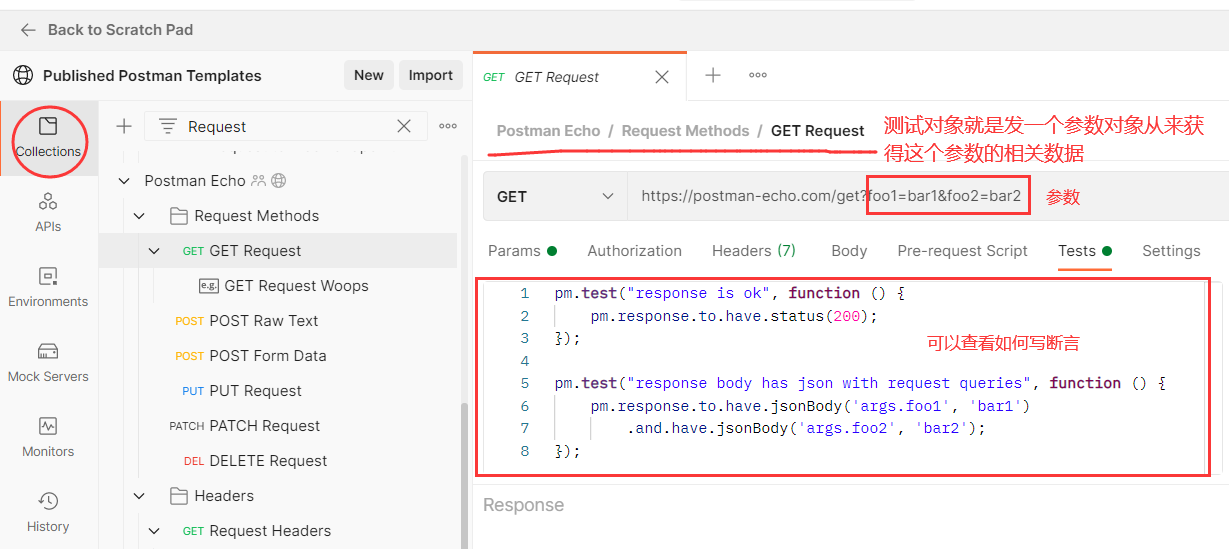Screen dimensions: 1229x549
Task: Click the plus icon to create collection
Action: click(x=124, y=126)
